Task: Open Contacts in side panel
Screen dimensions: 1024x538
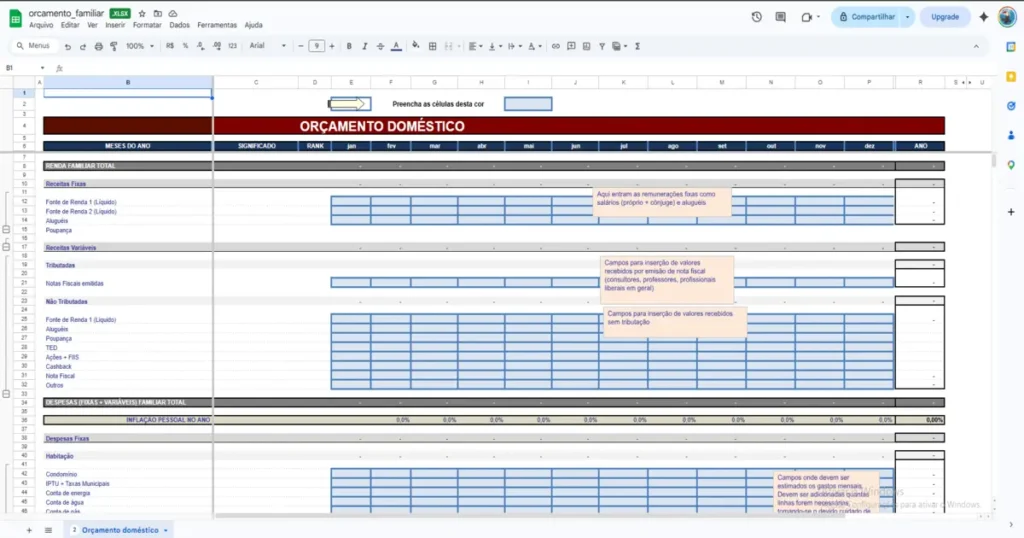Action: point(1011,135)
